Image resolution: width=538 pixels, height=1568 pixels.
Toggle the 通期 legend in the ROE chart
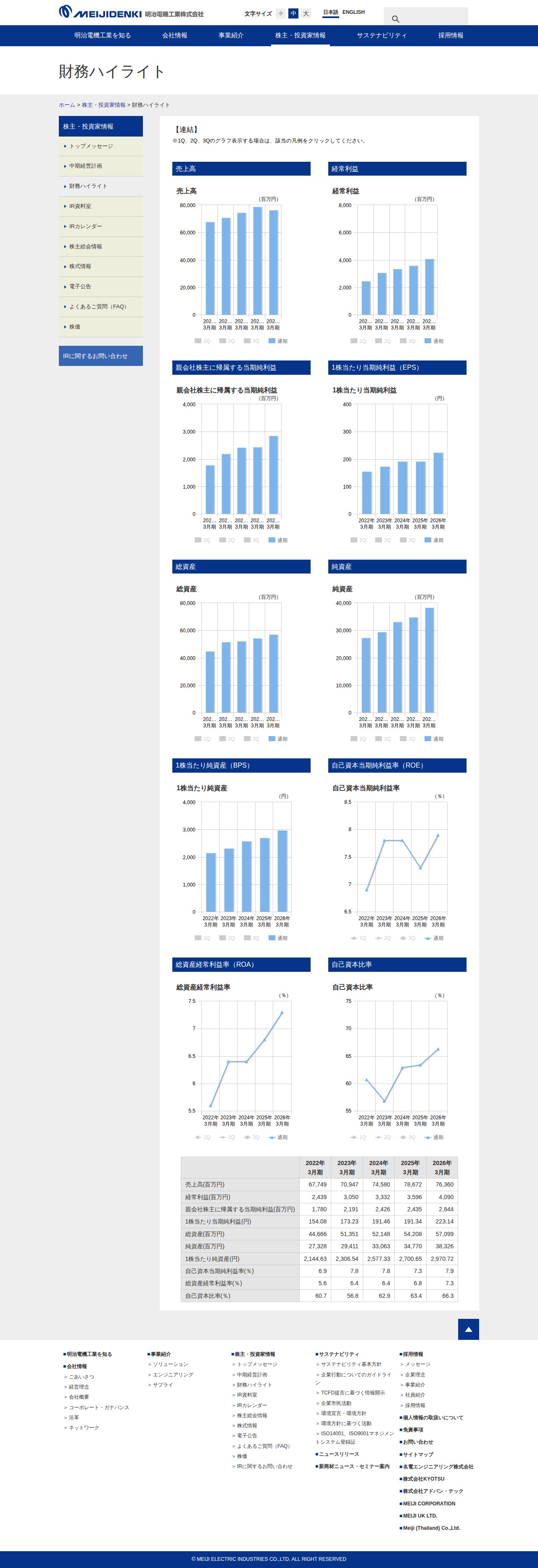click(x=434, y=938)
